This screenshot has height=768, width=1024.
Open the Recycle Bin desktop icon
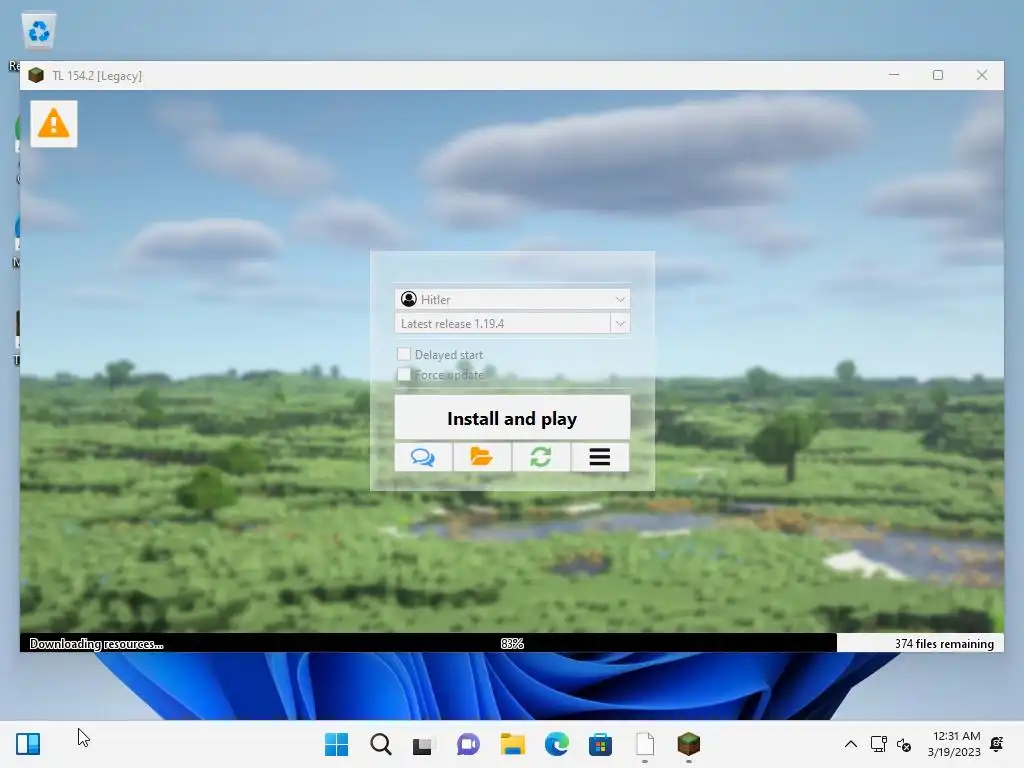39,31
